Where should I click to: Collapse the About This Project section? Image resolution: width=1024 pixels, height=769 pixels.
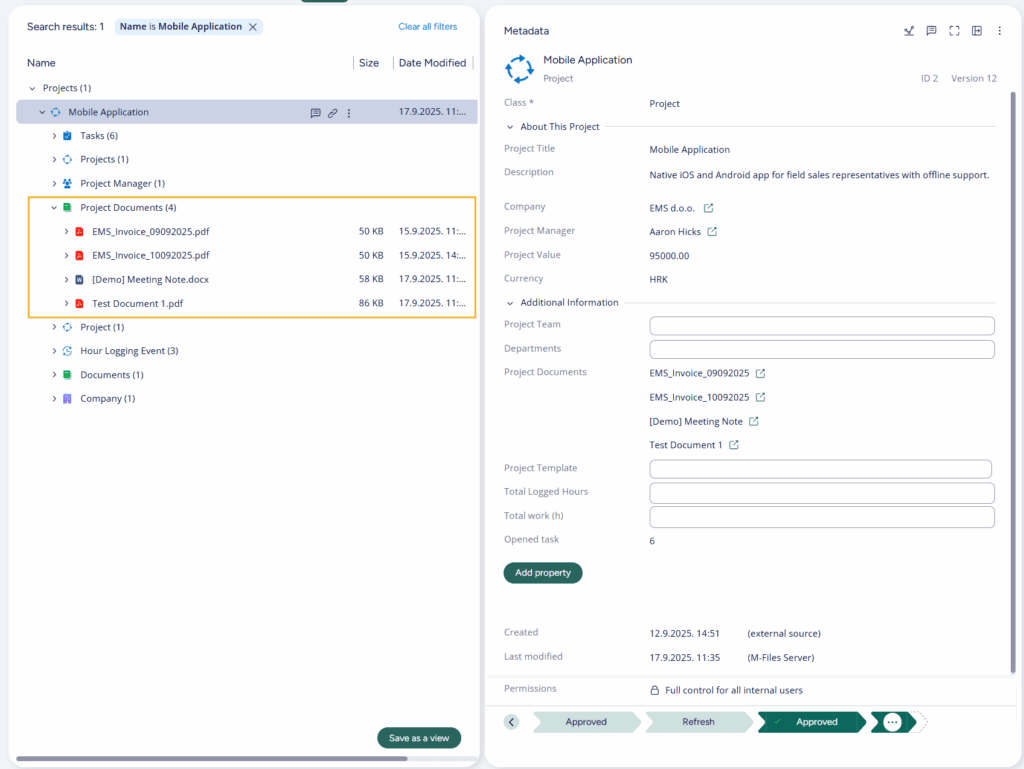(x=511, y=127)
